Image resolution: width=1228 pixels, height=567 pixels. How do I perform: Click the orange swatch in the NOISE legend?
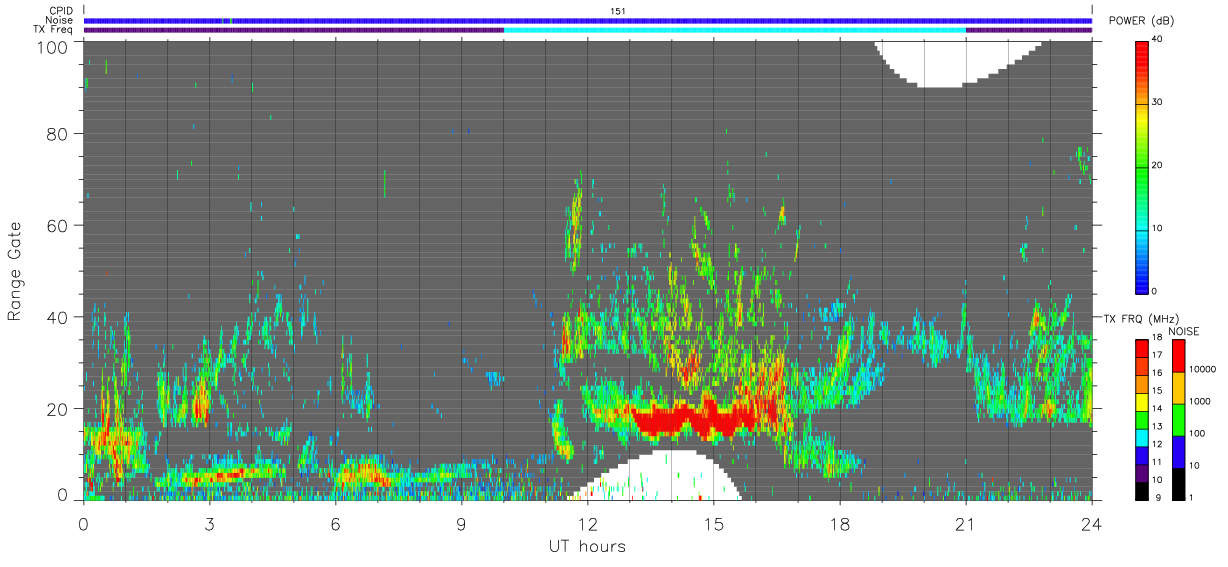(x=1178, y=387)
